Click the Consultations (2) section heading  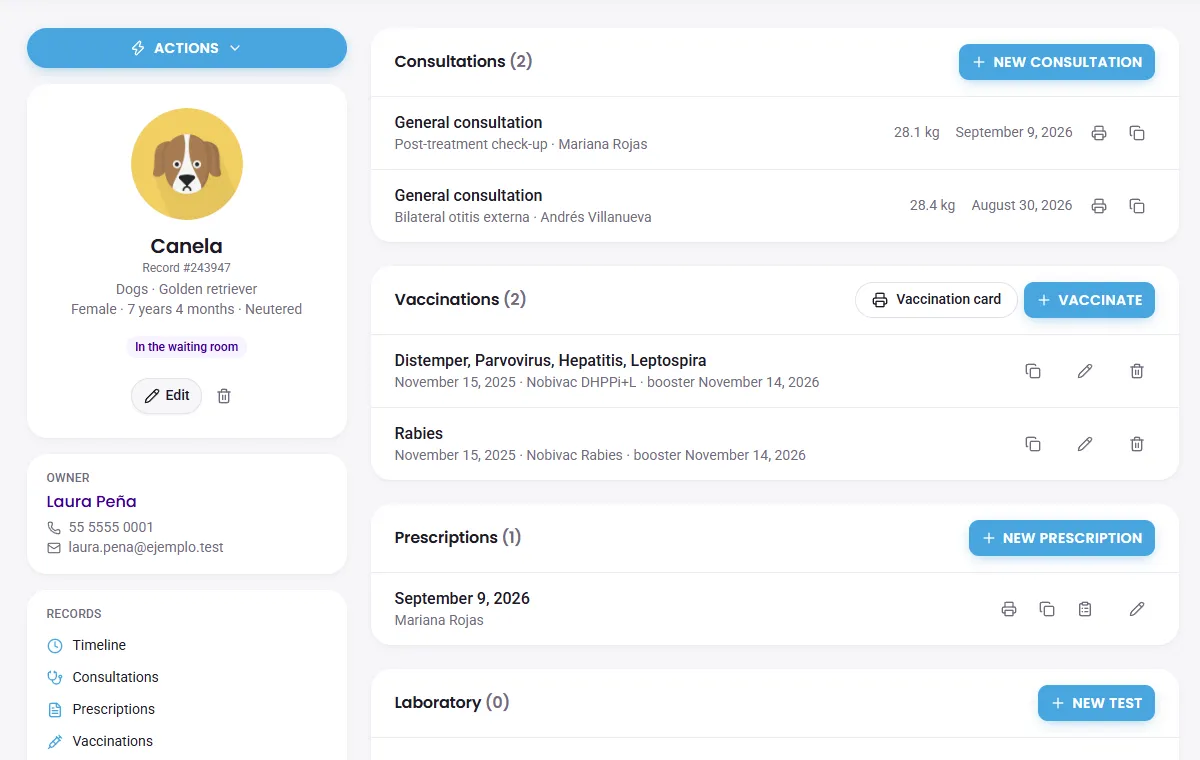pos(463,61)
